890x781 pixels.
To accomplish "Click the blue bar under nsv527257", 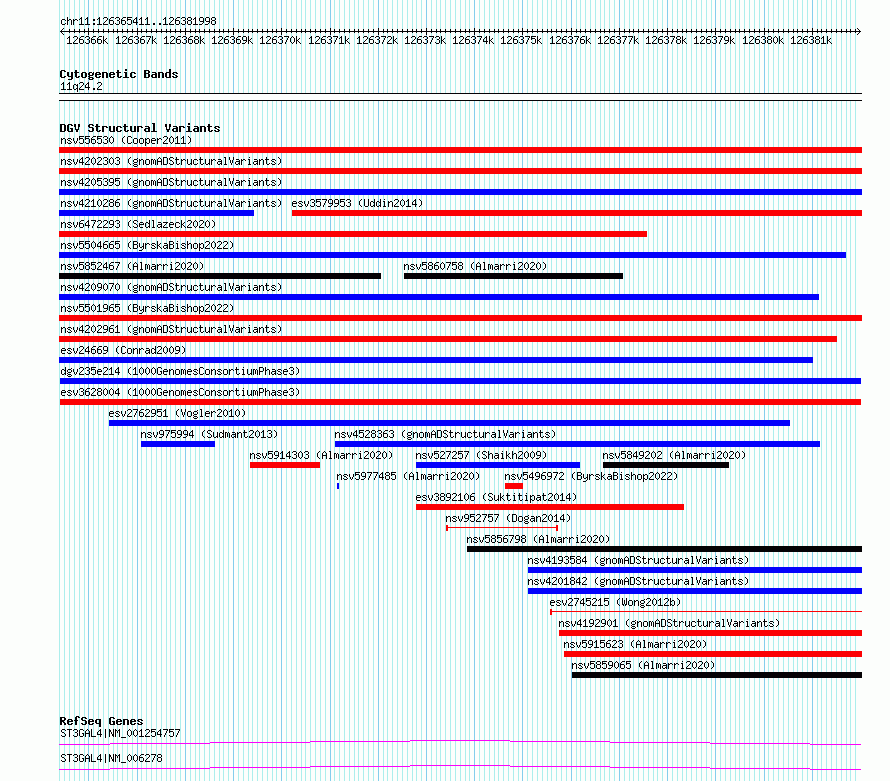I will tap(498, 465).
